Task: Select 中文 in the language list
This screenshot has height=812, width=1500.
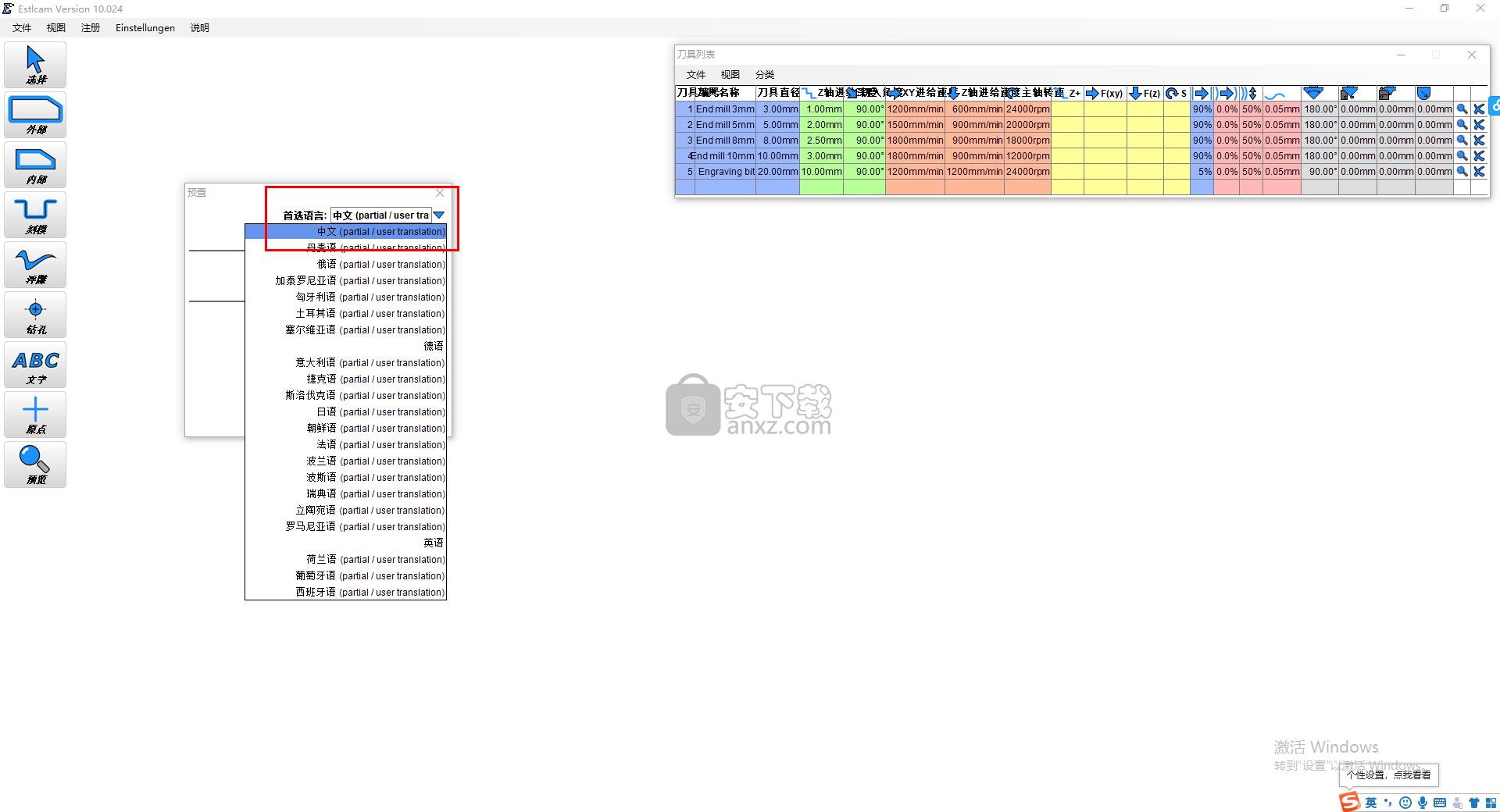Action: (x=345, y=232)
